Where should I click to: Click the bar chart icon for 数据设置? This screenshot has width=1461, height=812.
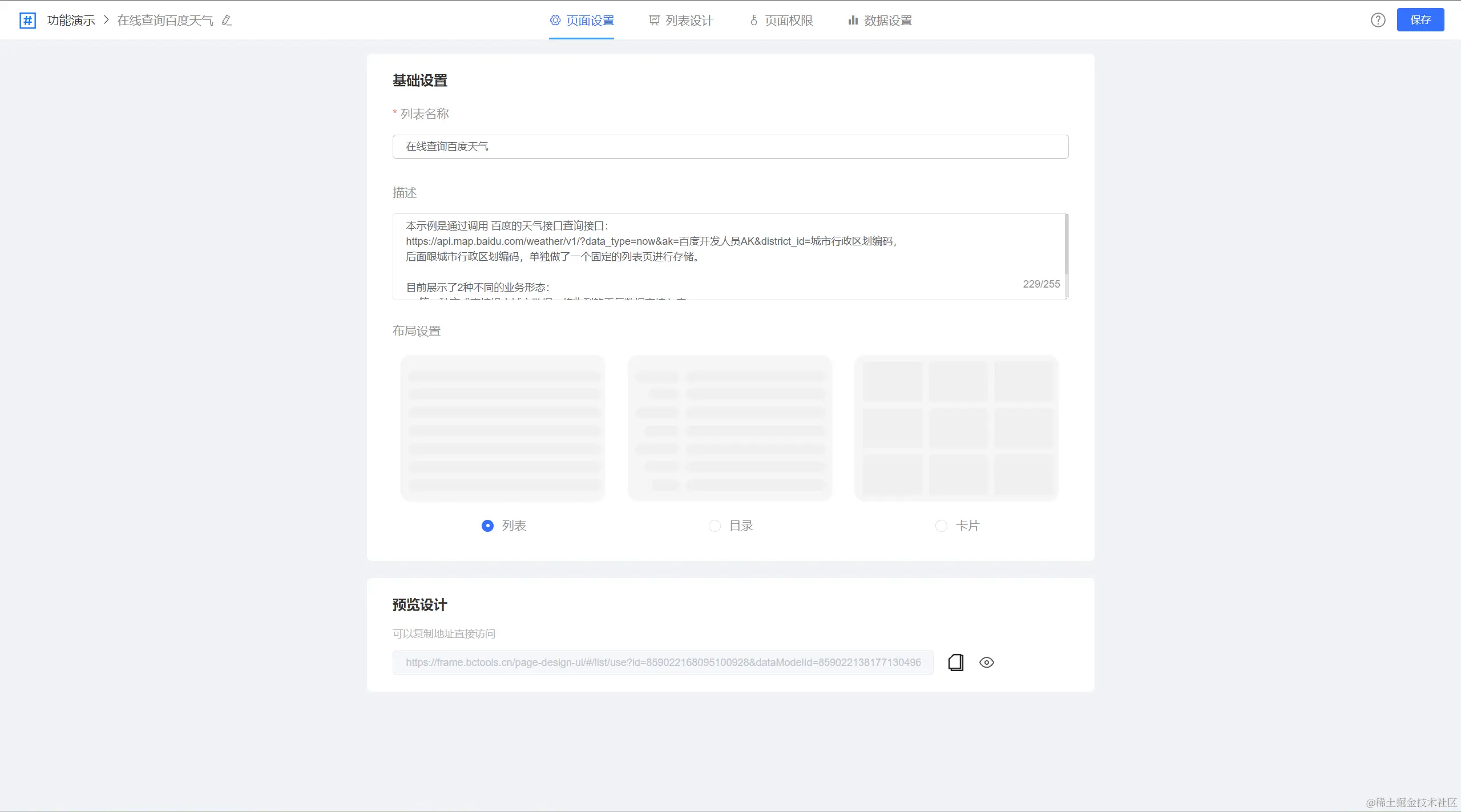[853, 21]
